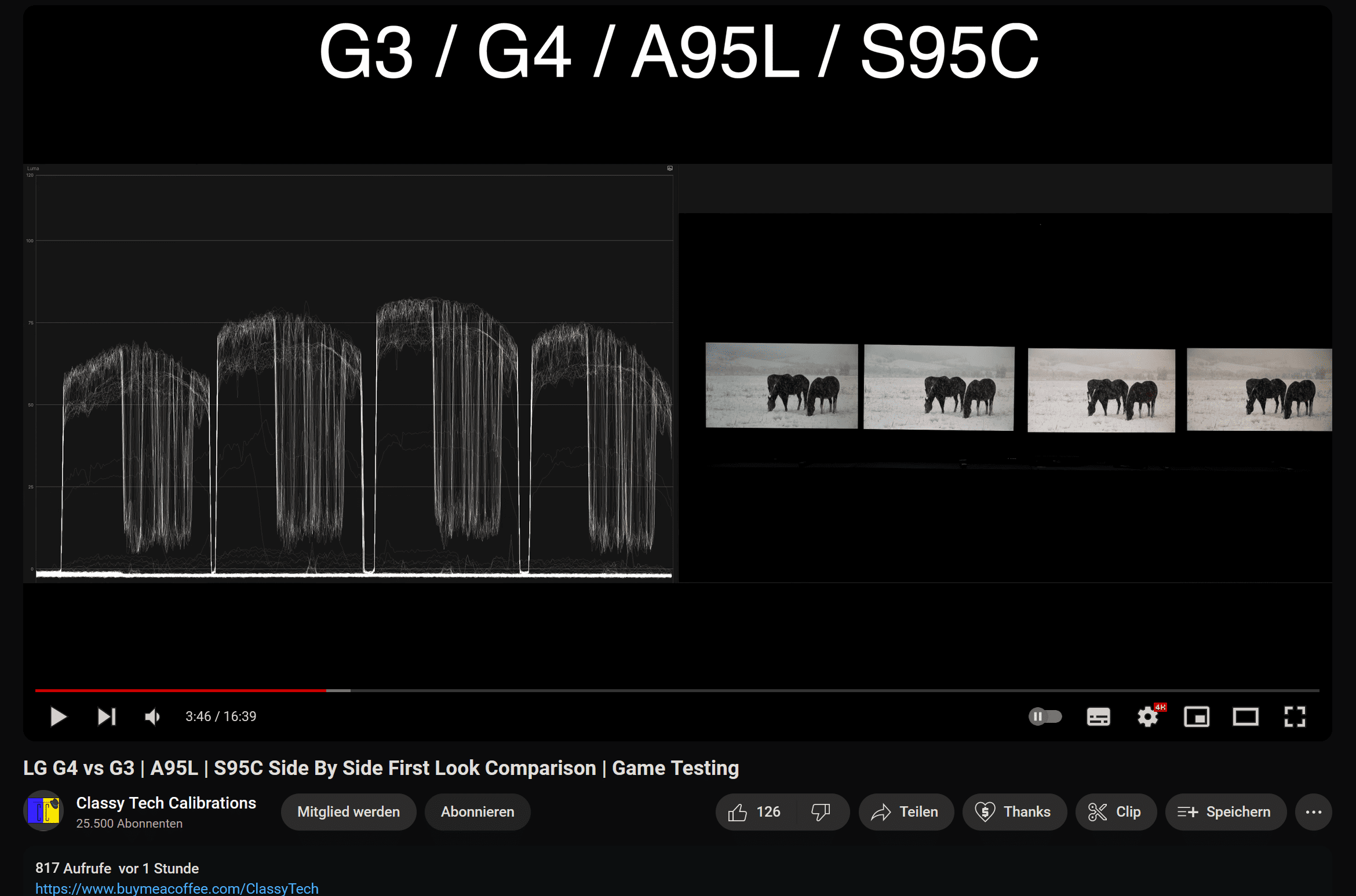Click the video title text
1356x896 pixels.
pos(381,768)
